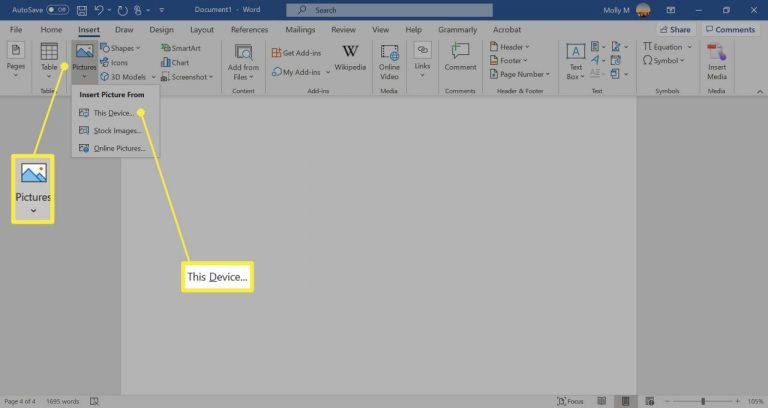Screen dimensions: 768x408
Task: Click the Pictures ribbon icon
Action: pos(84,62)
